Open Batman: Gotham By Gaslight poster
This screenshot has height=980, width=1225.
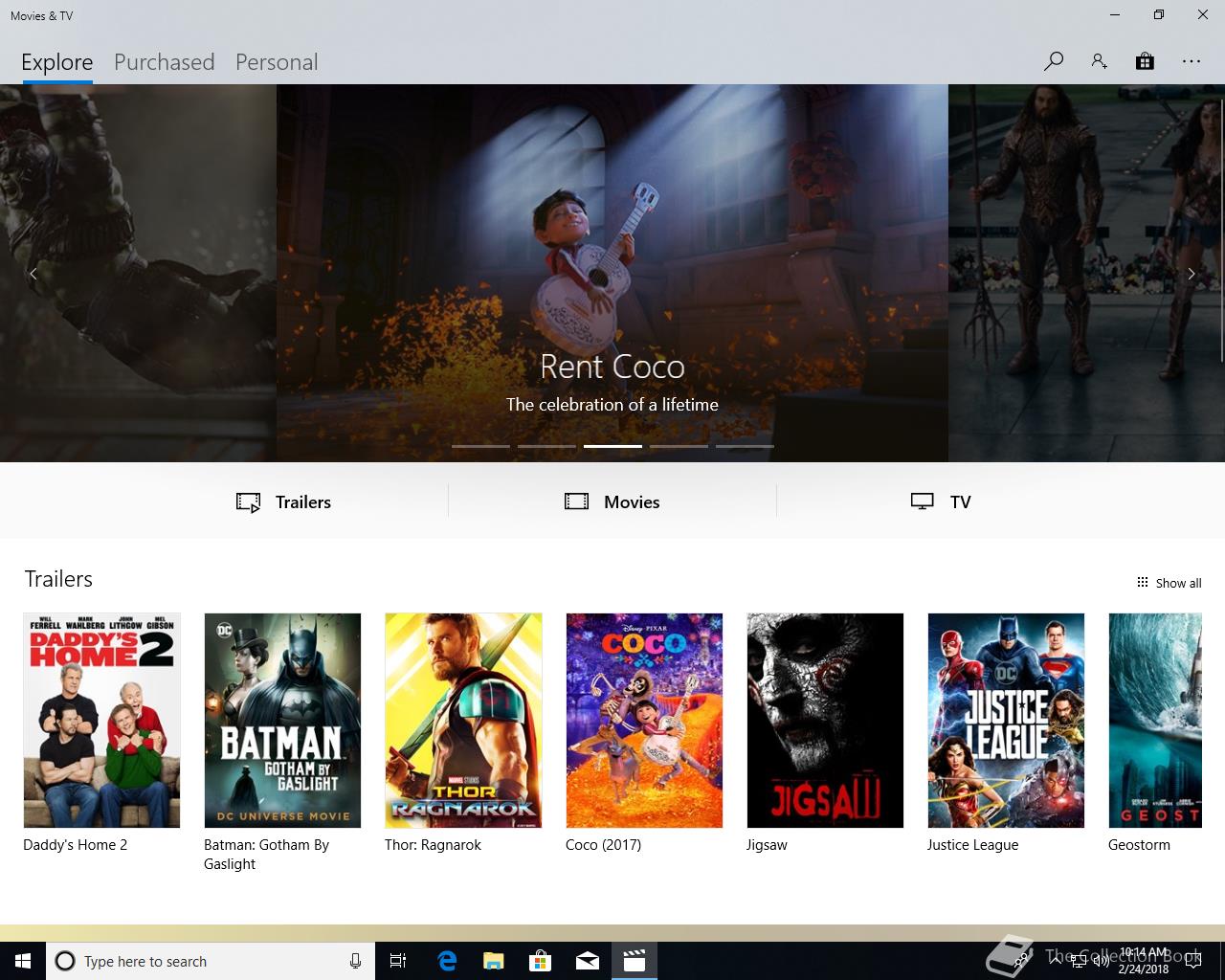282,721
